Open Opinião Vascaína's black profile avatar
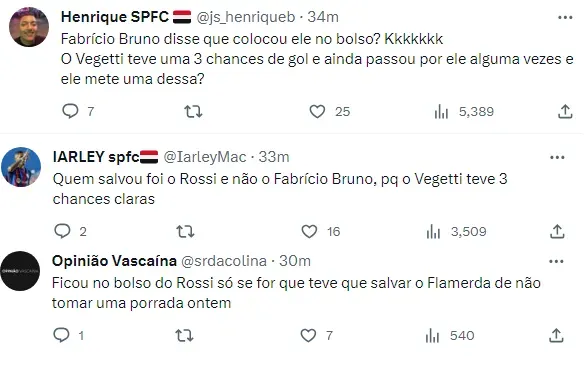This screenshot has height=382, width=588. (x=20, y=271)
